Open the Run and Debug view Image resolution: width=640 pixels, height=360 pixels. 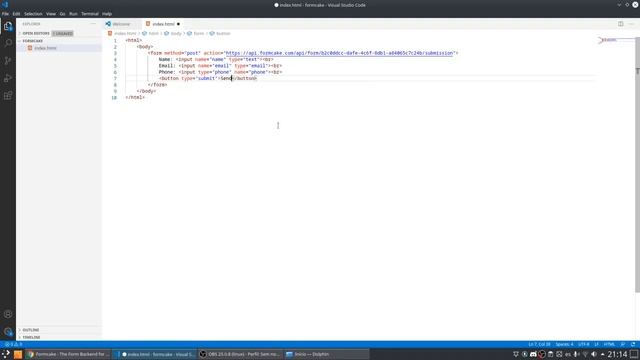[x=8, y=78]
